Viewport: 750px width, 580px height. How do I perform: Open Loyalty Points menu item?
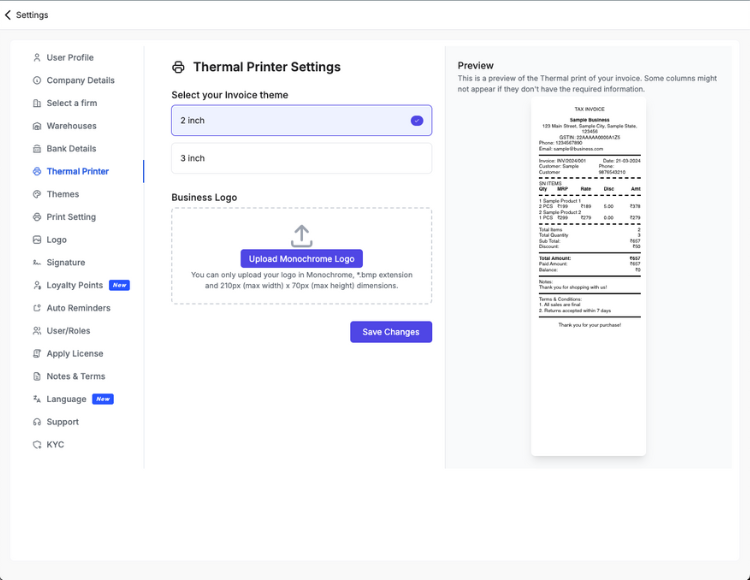(x=75, y=285)
